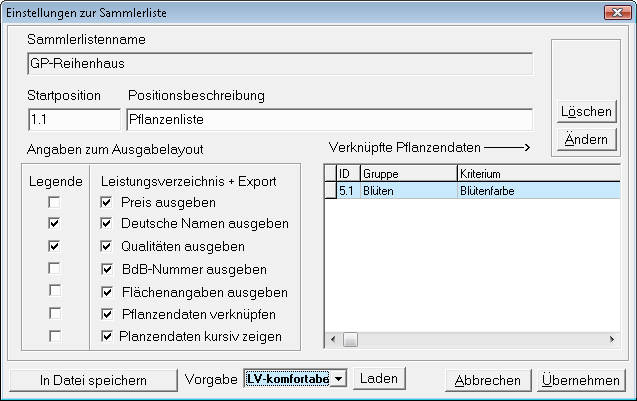This screenshot has width=637, height=401.
Task: Click 'In Datei speichern' button
Action: pyautogui.click(x=93, y=380)
